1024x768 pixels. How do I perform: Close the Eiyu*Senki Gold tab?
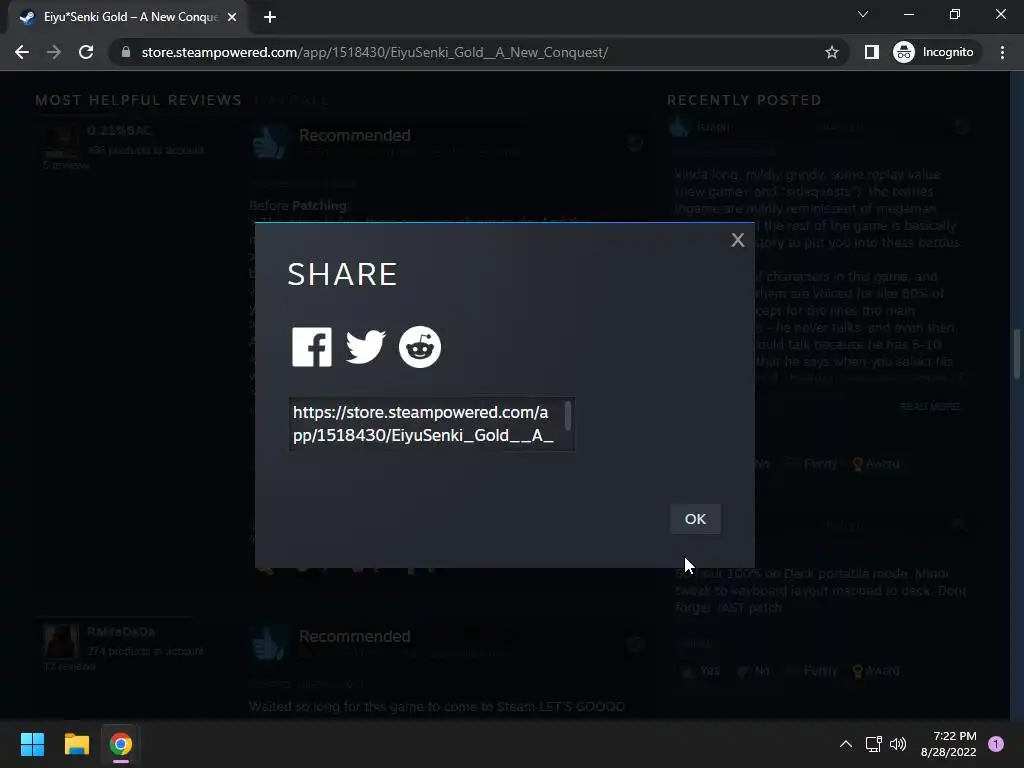(232, 17)
